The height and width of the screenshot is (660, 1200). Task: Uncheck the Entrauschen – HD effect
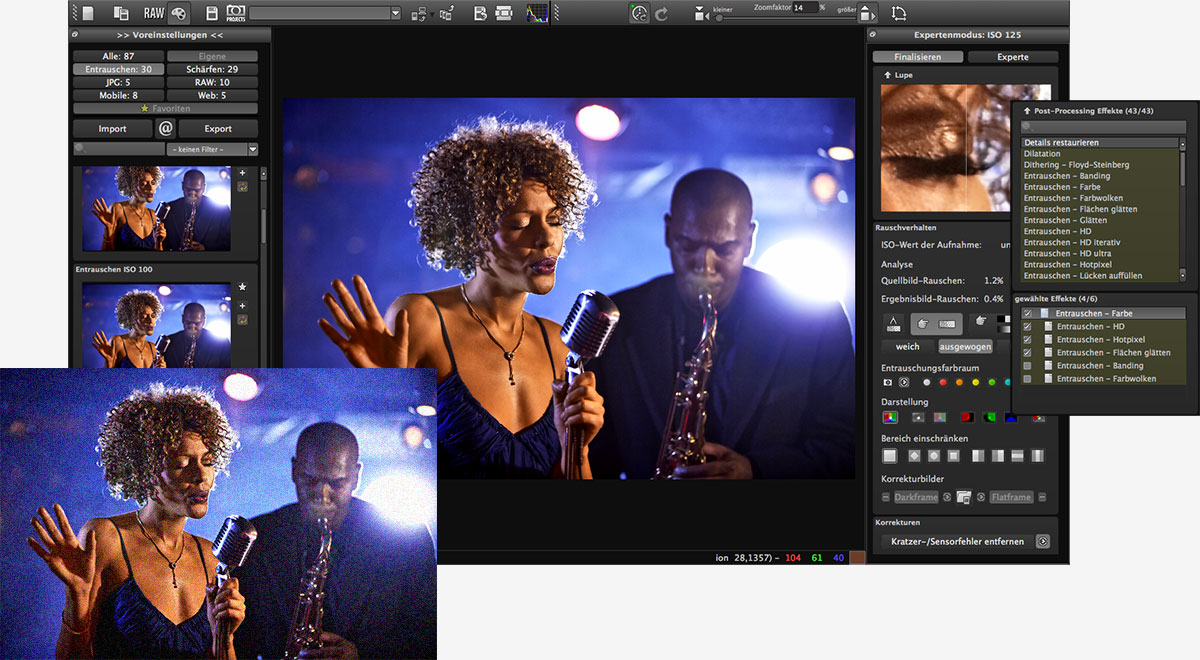pos(1027,327)
